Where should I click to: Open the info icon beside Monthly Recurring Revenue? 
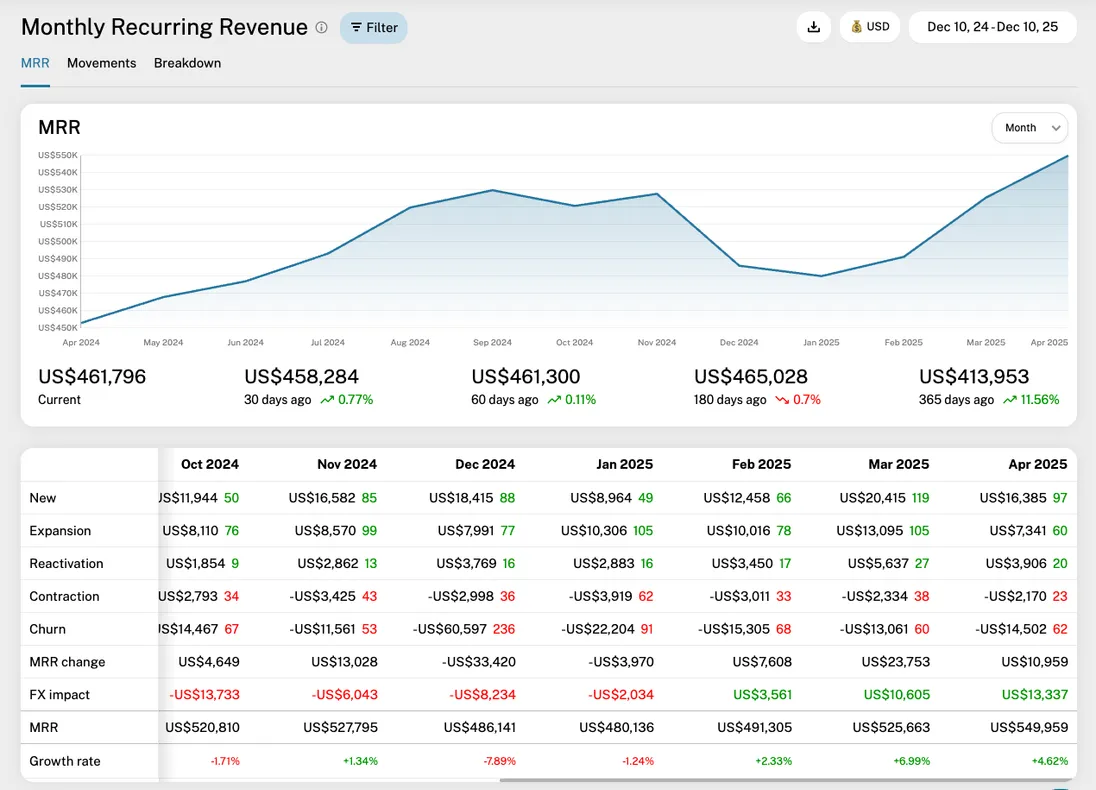[x=321, y=28]
